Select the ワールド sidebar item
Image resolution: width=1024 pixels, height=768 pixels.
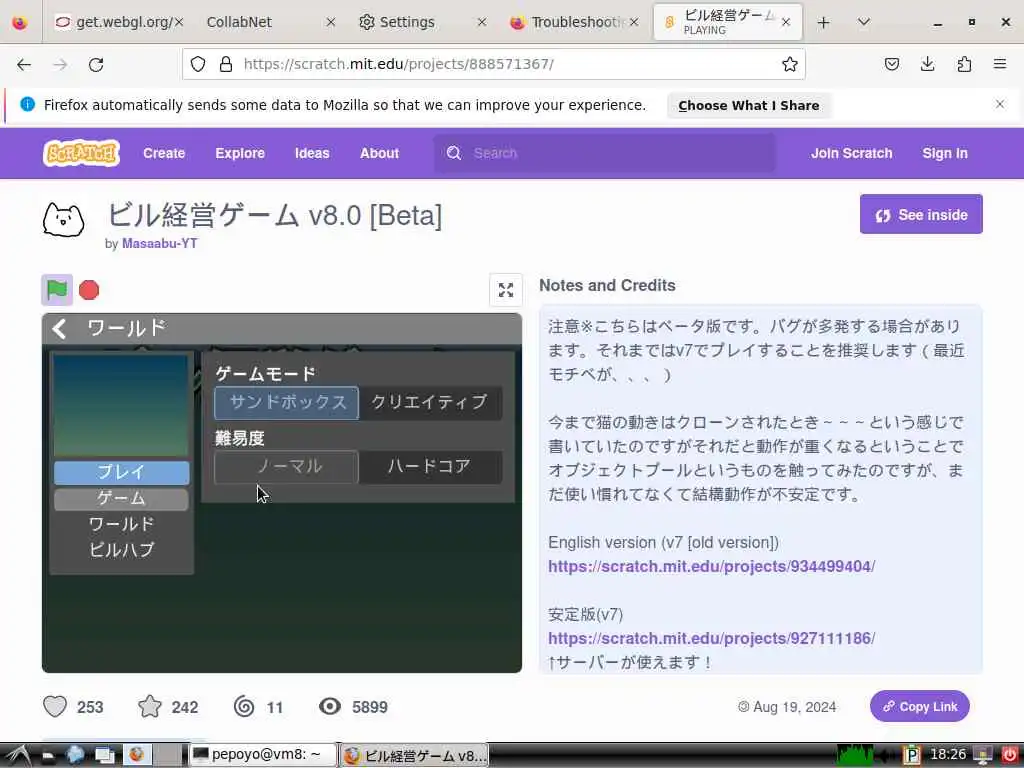[x=121, y=524]
